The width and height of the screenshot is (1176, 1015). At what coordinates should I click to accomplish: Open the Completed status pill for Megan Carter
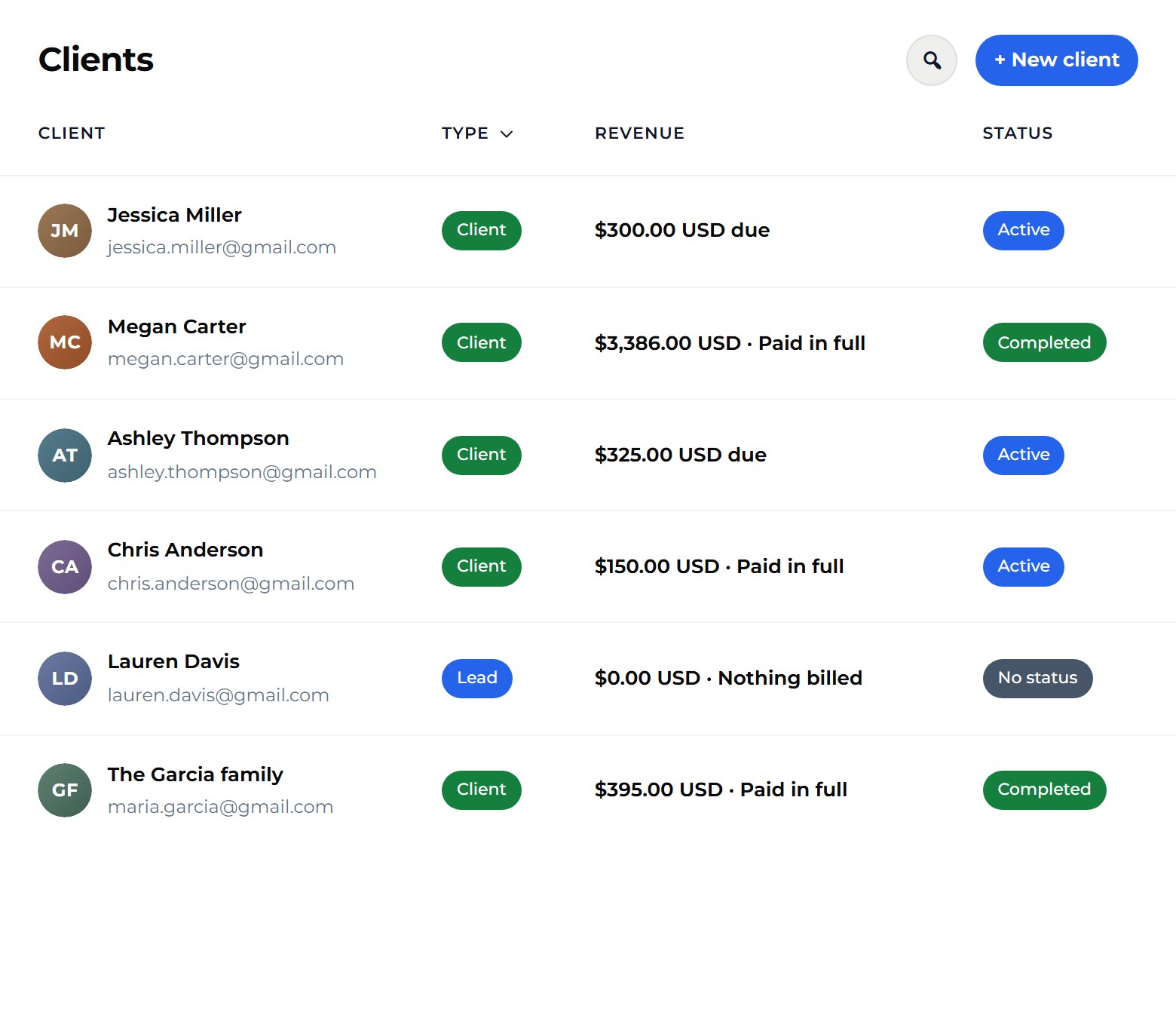tap(1045, 342)
